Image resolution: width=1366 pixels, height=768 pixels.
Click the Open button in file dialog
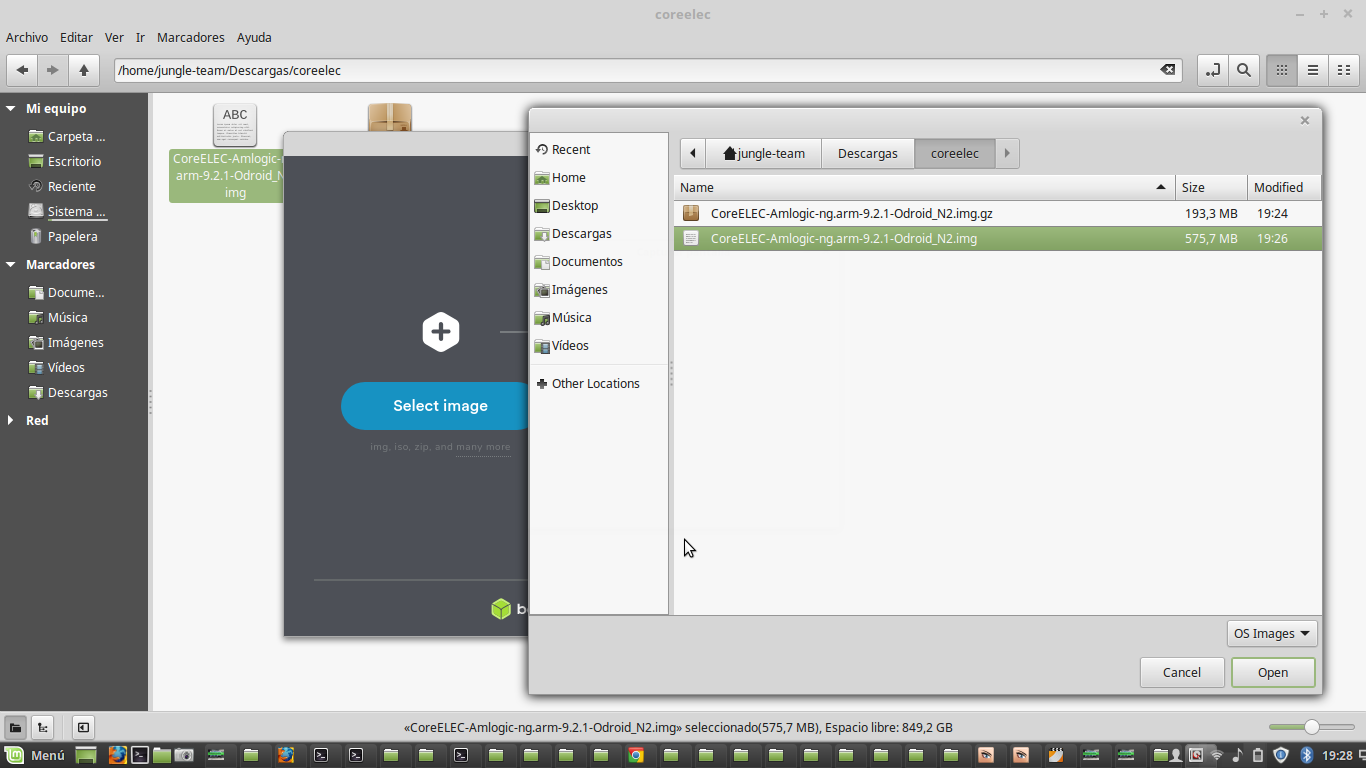[x=1272, y=672]
